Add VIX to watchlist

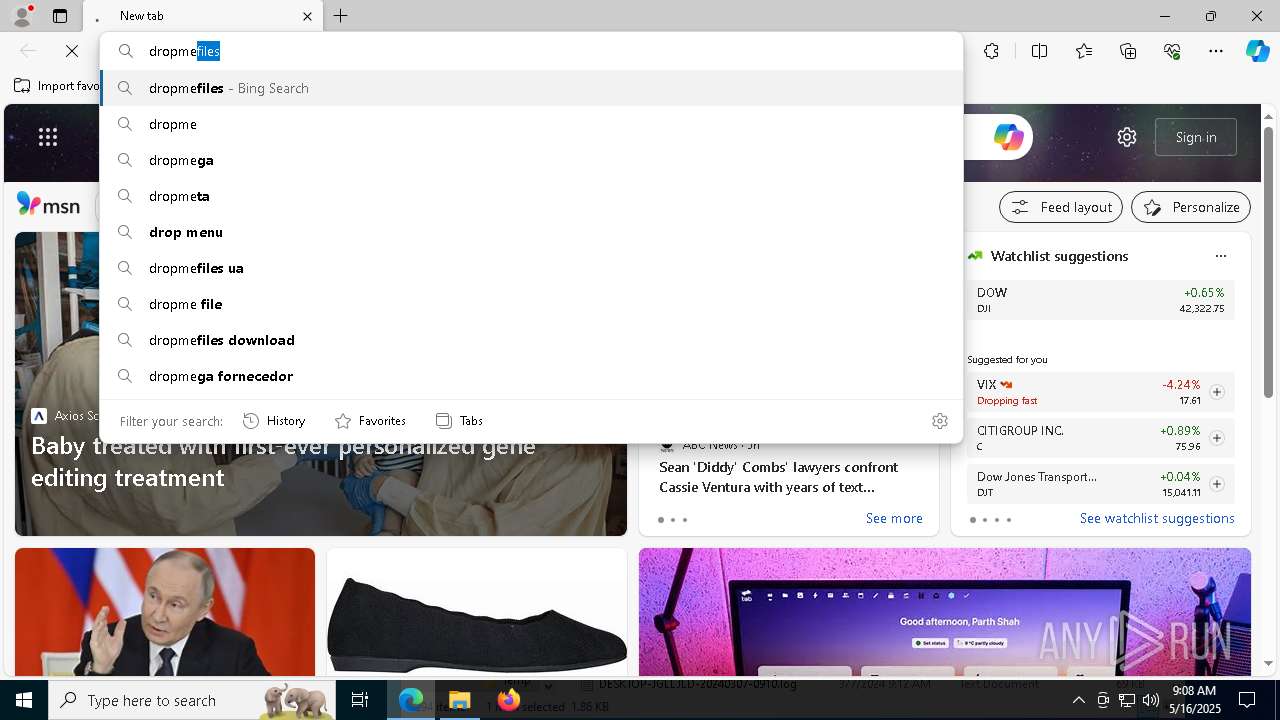(1217, 392)
